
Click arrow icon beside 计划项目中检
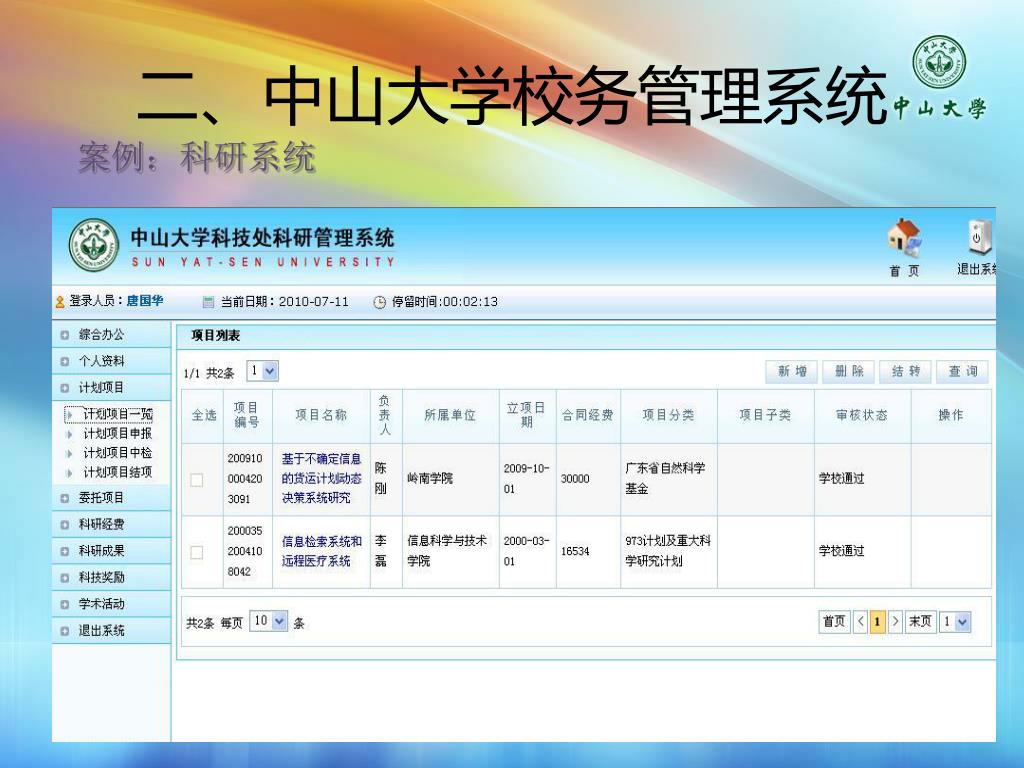(x=69, y=453)
